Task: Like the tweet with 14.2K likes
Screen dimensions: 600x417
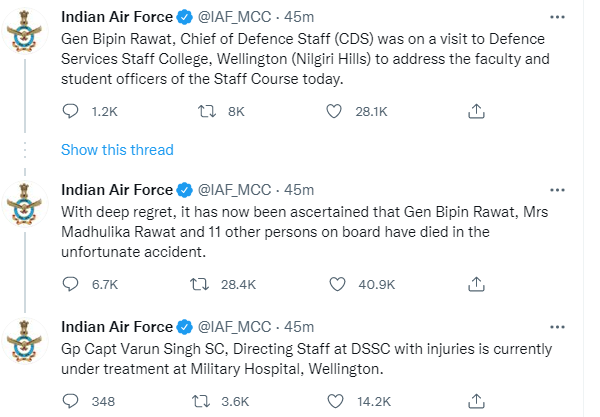Action: 336,401
